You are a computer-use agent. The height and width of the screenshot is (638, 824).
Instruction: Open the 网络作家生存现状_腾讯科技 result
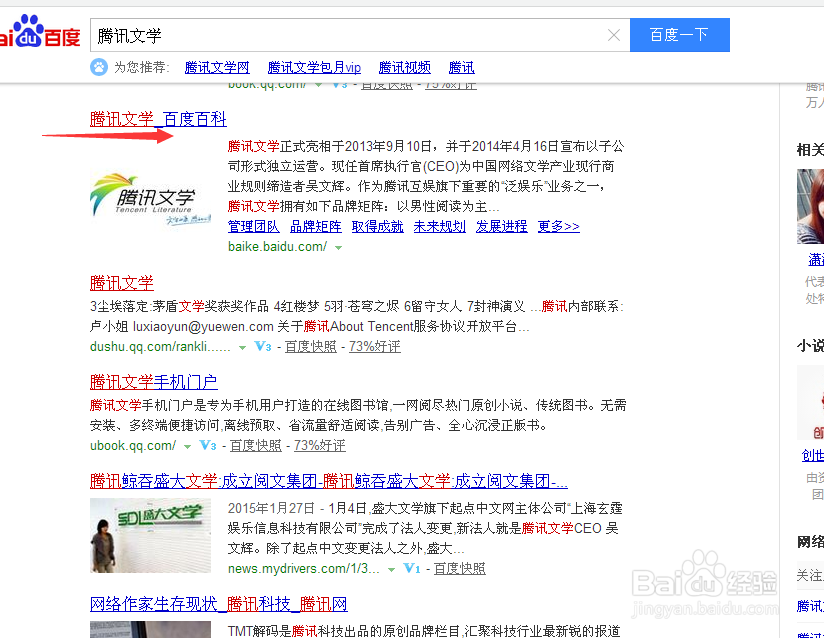pyautogui.click(x=219, y=604)
